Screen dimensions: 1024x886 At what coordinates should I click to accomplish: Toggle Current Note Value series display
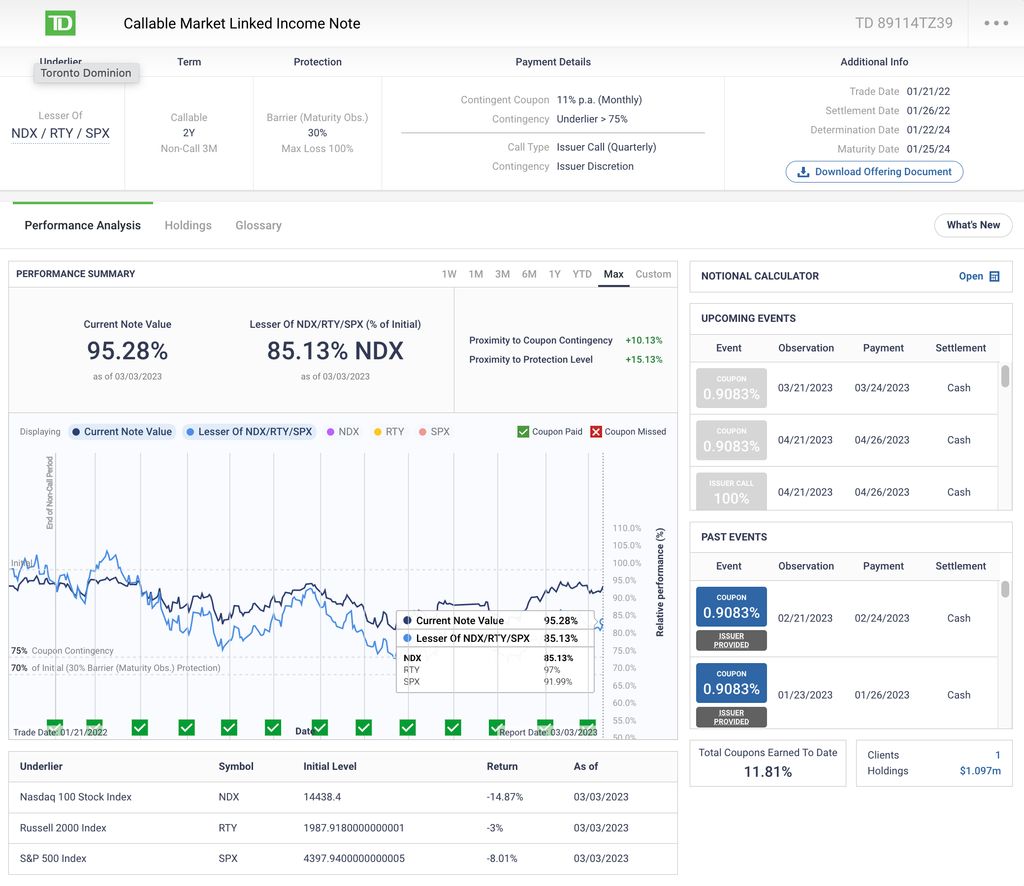(x=122, y=432)
